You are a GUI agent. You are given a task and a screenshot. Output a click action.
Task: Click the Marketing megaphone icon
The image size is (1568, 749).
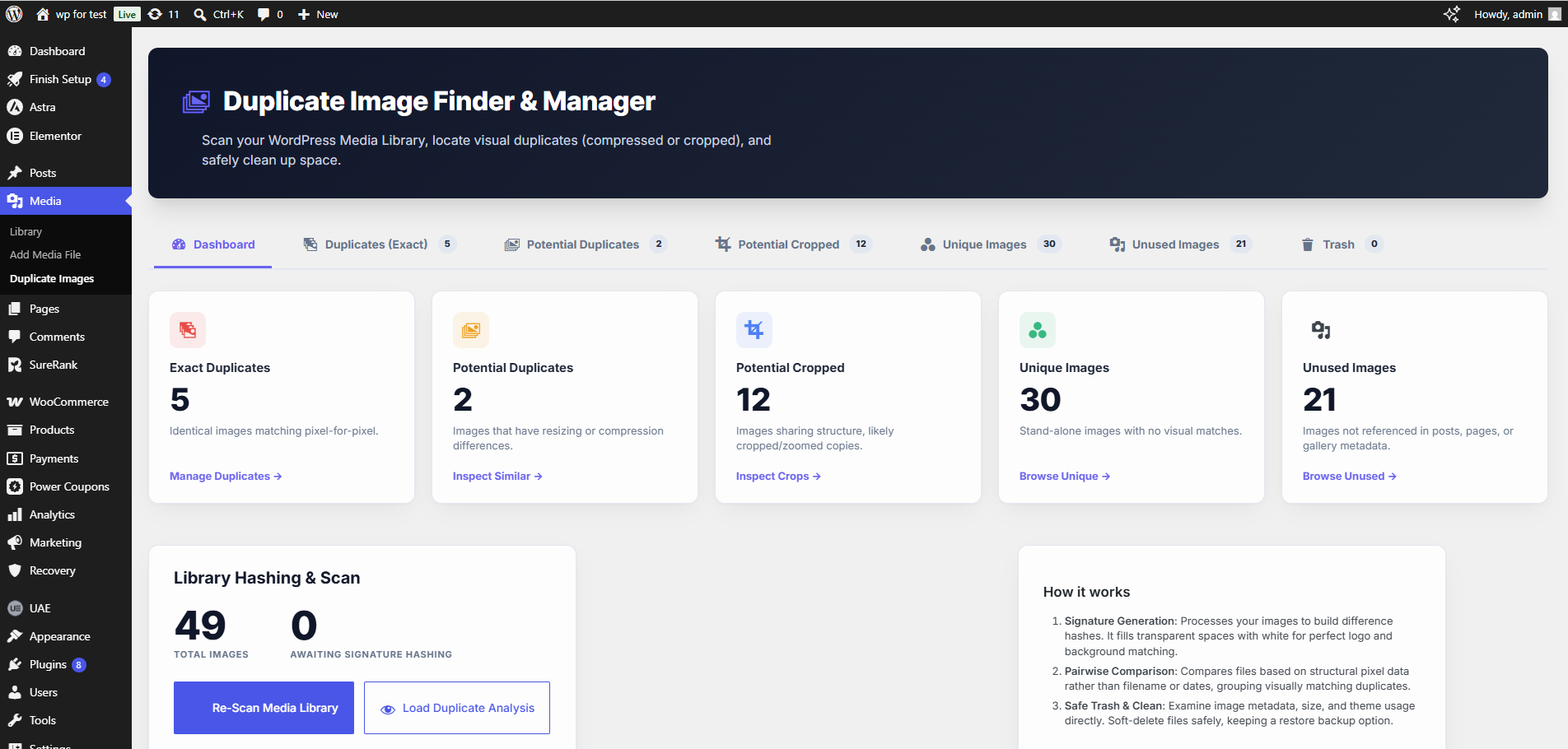pos(15,542)
